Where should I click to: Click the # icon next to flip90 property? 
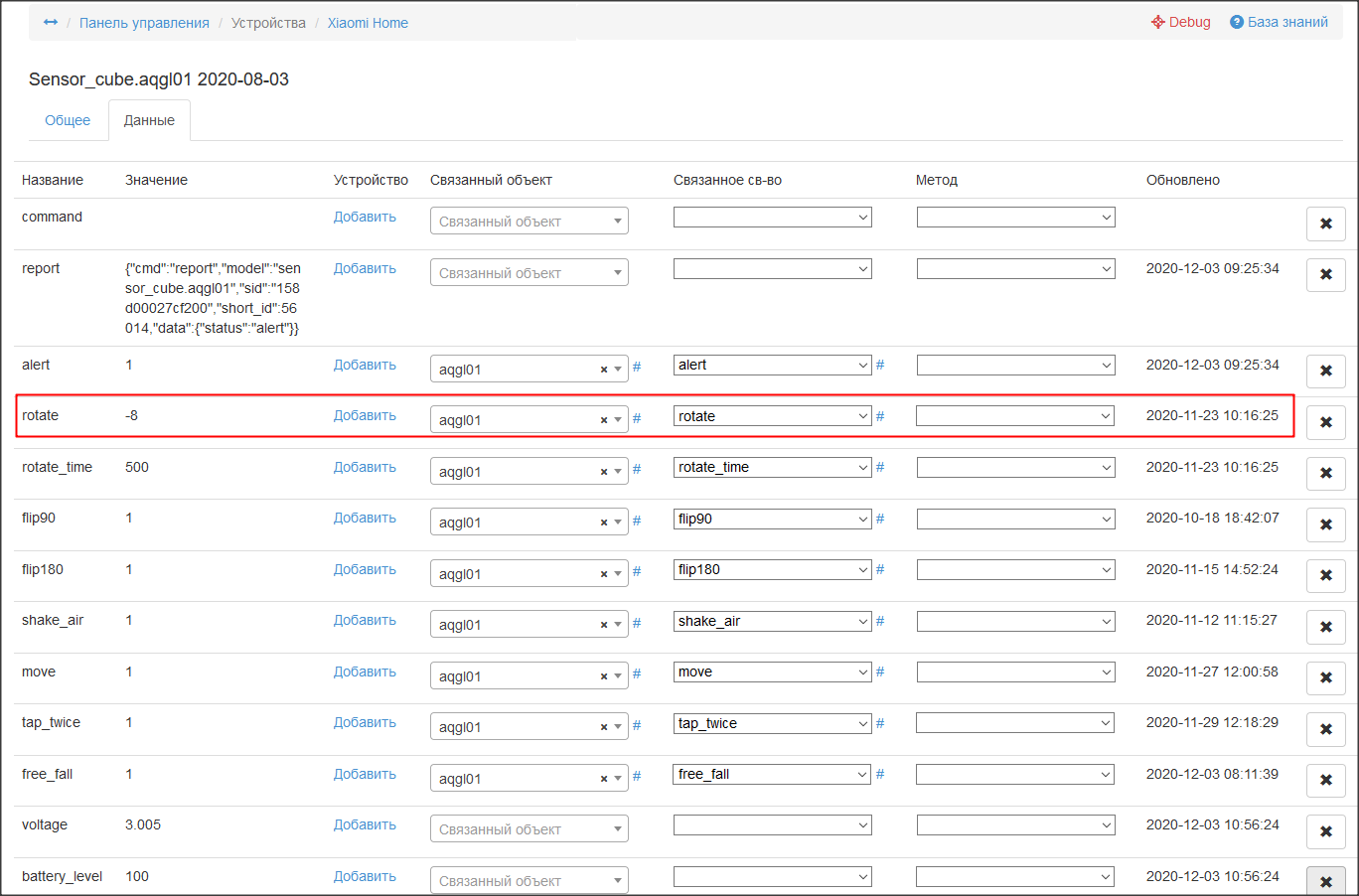880,519
